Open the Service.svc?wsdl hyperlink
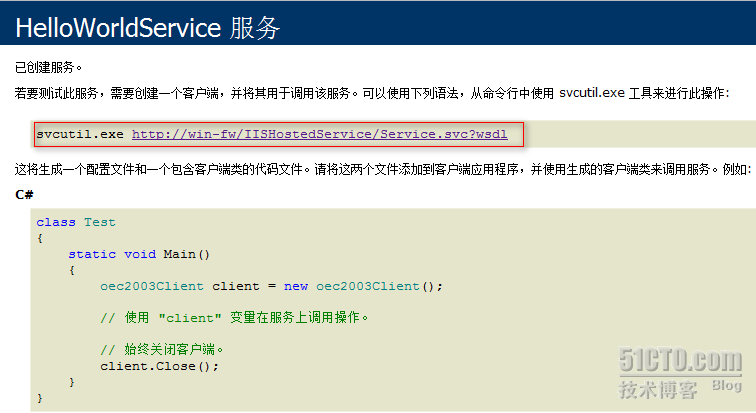 click(320, 134)
